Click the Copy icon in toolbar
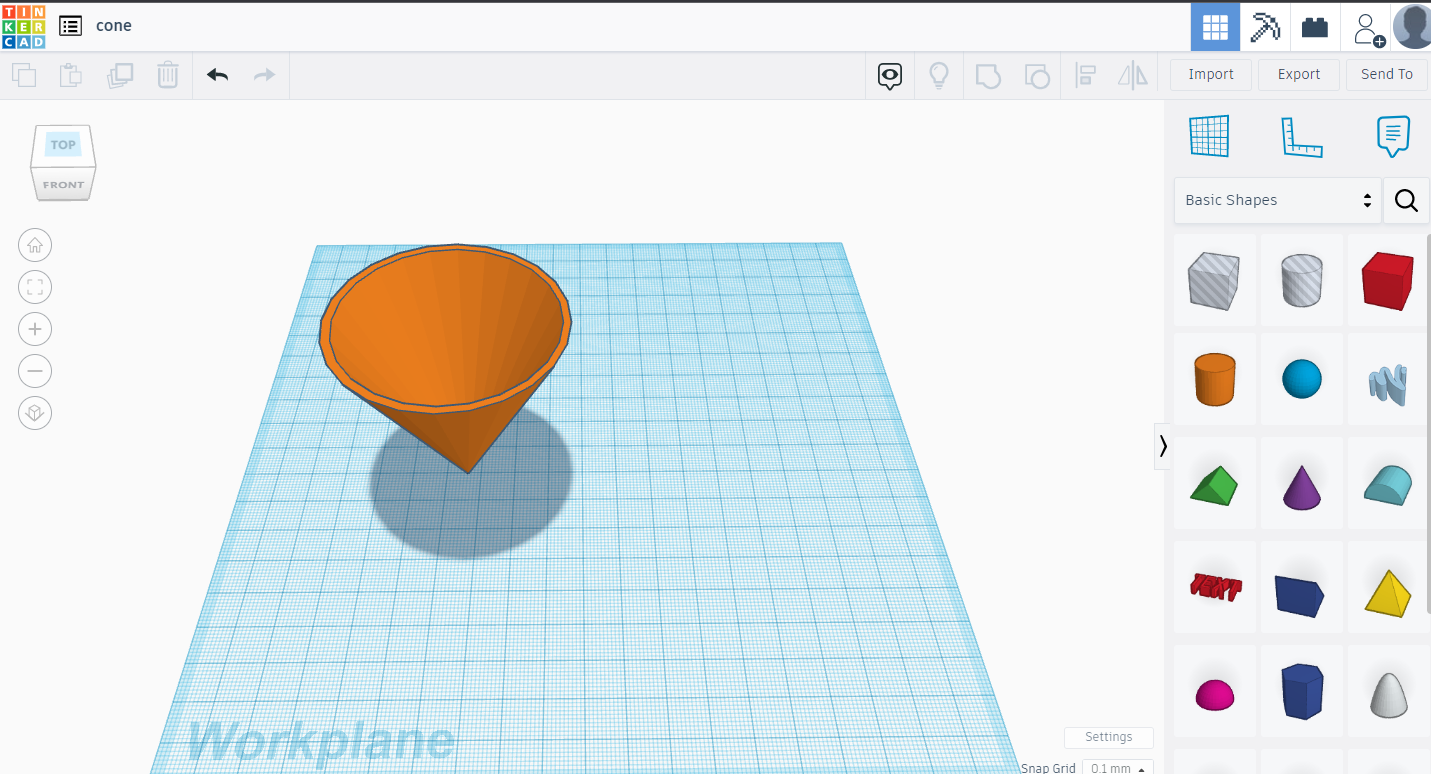The image size is (1431, 774). (24, 75)
